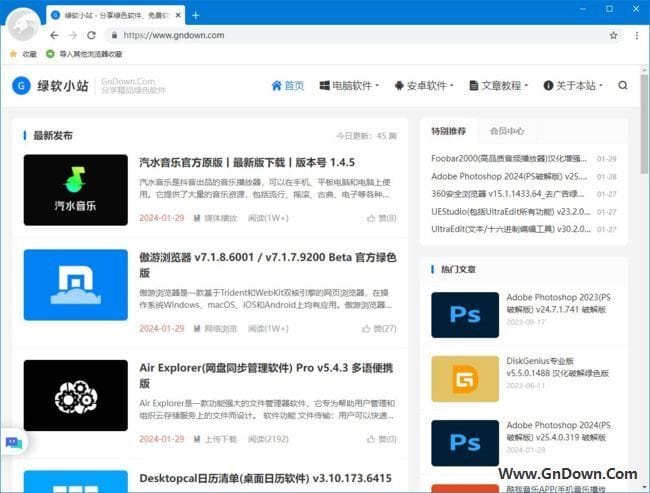Open Foobar2000 recommended link
This screenshot has height=493, width=650.
tap(509, 159)
